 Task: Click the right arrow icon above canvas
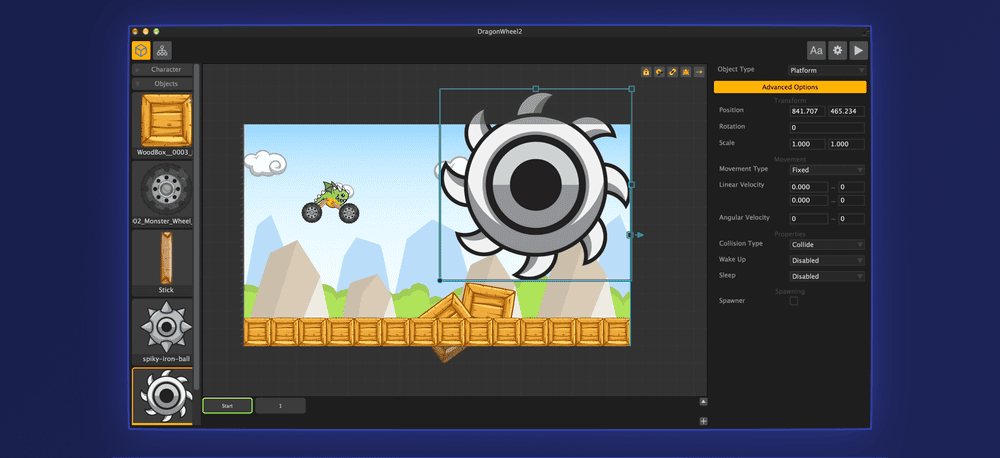(698, 72)
